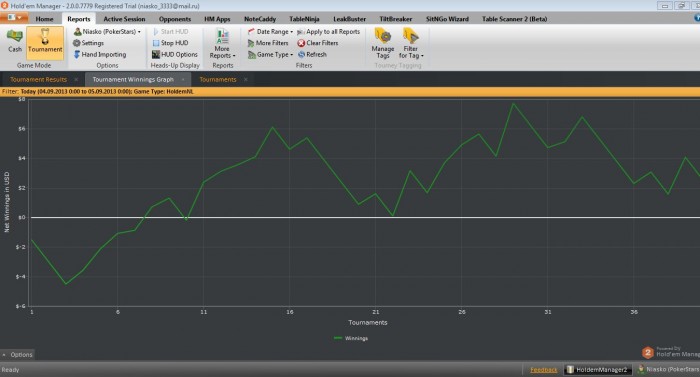Viewport: 700px width, 377px height.
Task: Expand Filter for Tag dropdown
Action: point(411,43)
